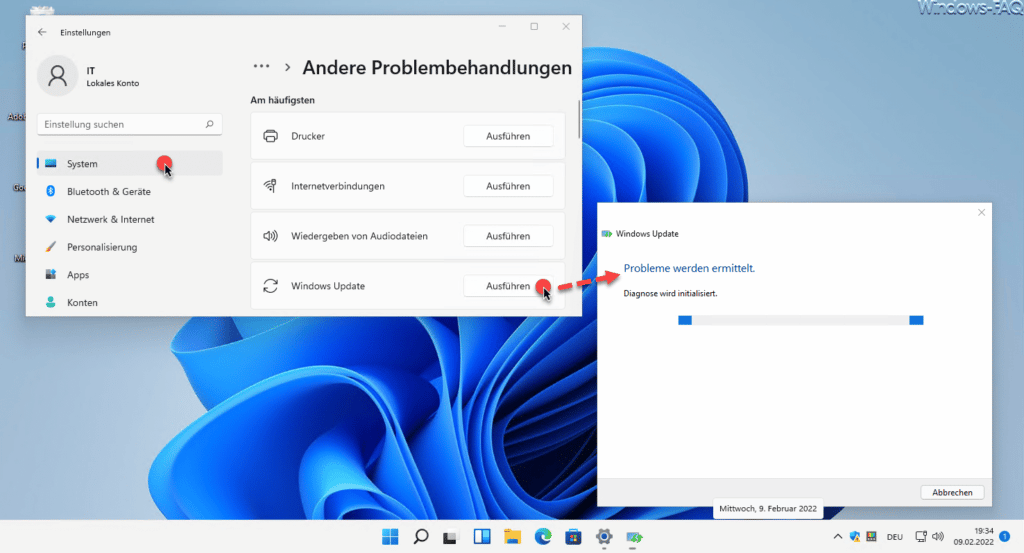Close the Windows Update troubleshooter dialog
Image resolution: width=1024 pixels, height=553 pixels.
tap(981, 213)
